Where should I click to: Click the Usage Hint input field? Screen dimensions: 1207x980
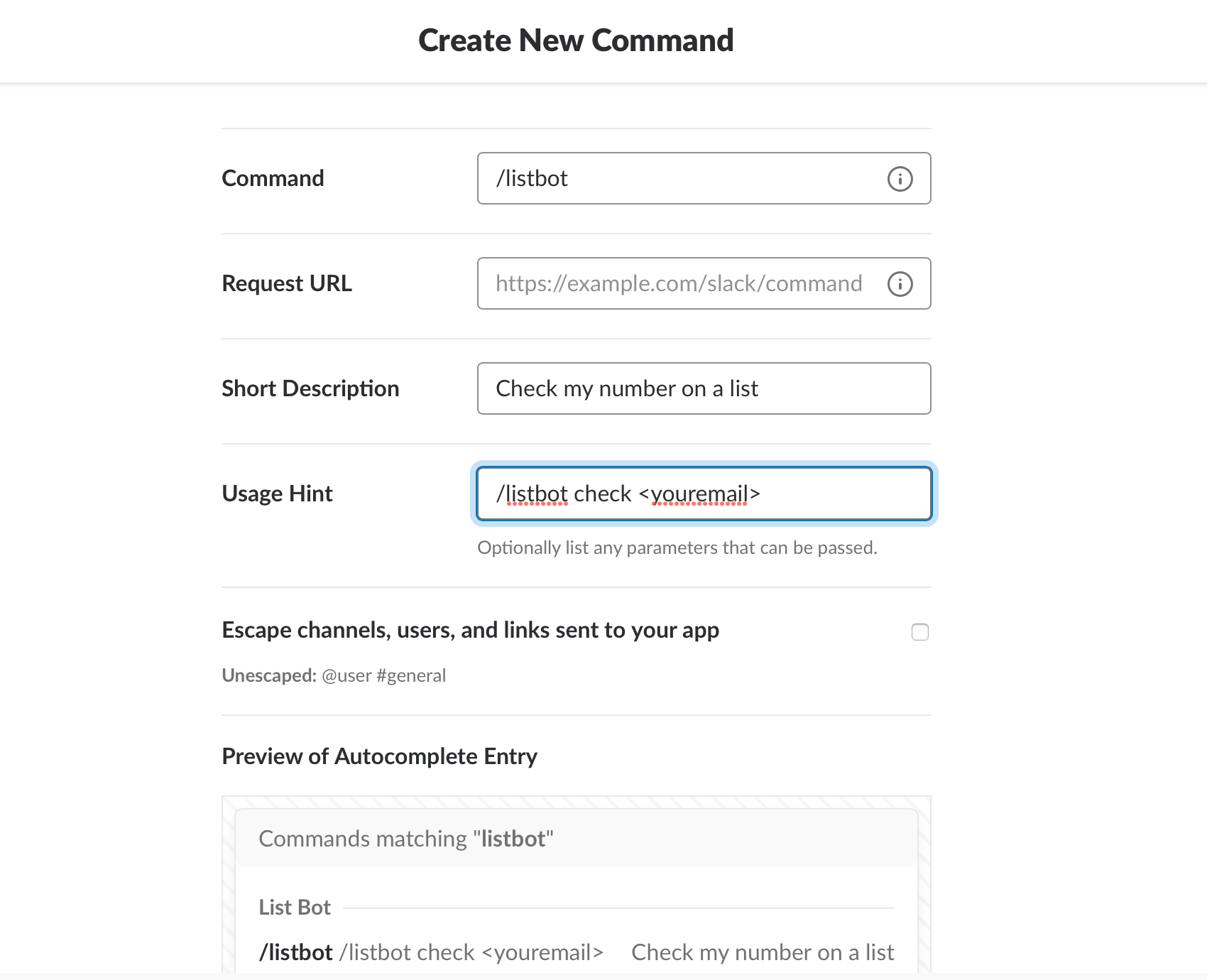point(704,494)
